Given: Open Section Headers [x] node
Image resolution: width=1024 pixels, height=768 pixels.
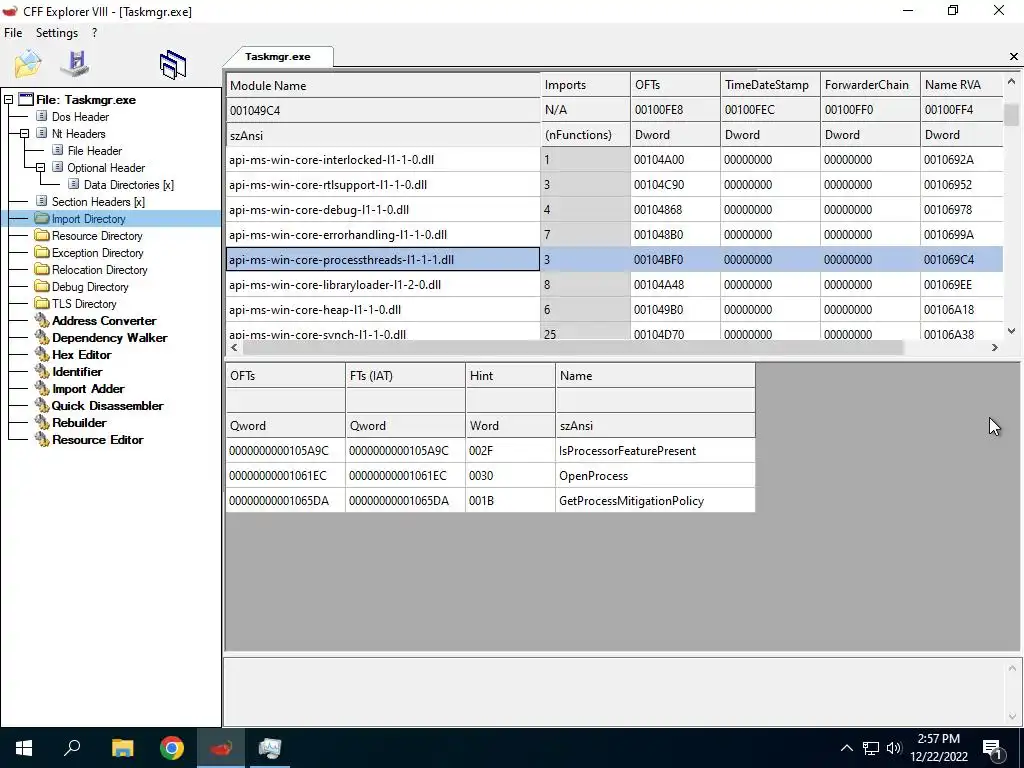Looking at the screenshot, I should point(98,202).
